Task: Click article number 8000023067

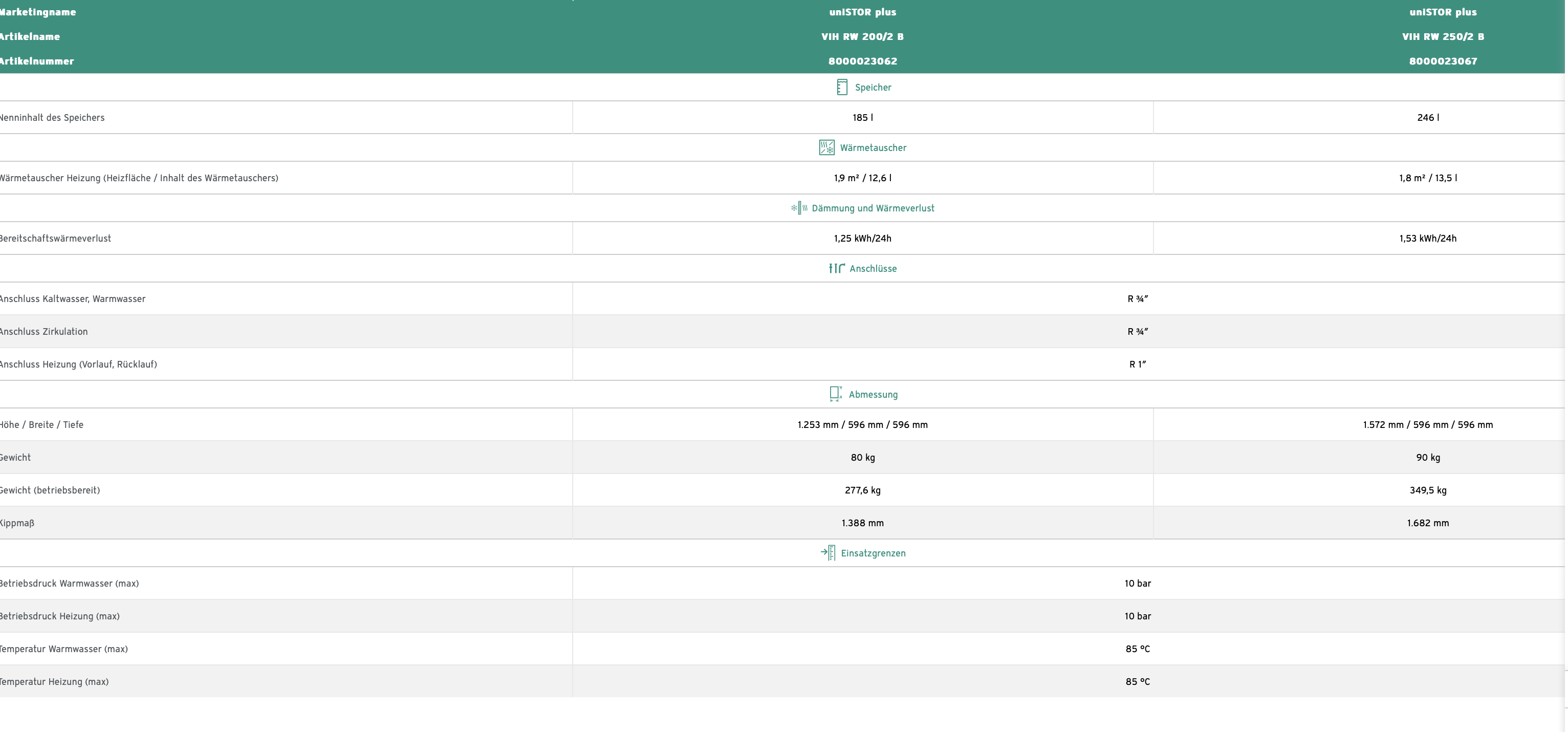Action: click(x=1443, y=61)
